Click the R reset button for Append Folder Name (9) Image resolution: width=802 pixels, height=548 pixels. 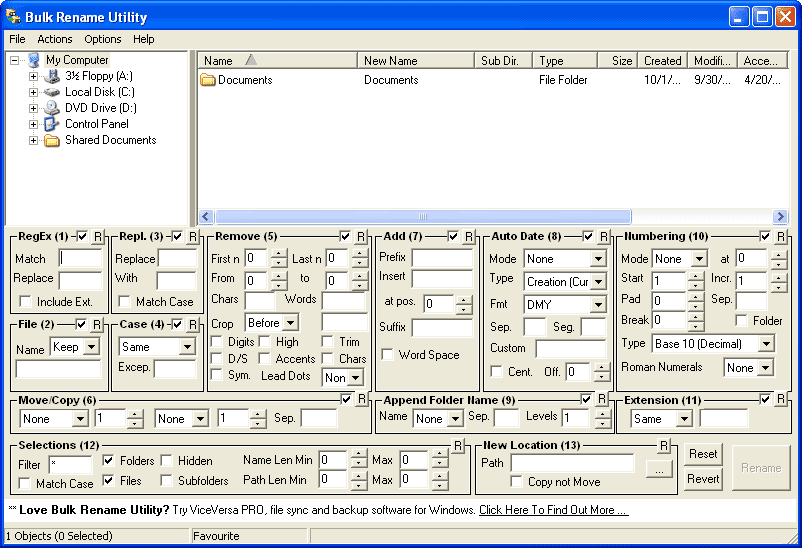pos(602,399)
